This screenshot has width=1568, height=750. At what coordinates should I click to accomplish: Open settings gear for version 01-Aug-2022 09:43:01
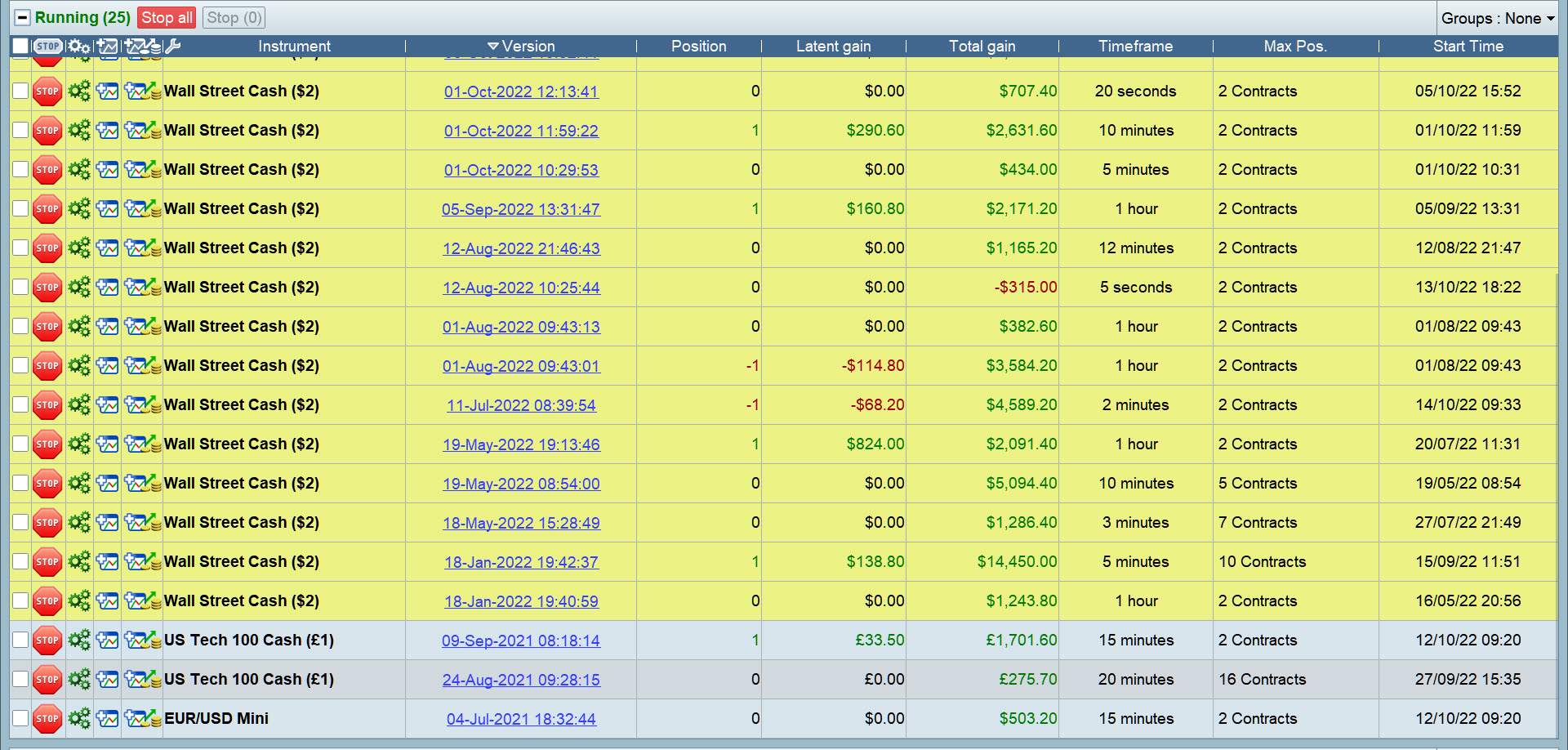coord(79,366)
